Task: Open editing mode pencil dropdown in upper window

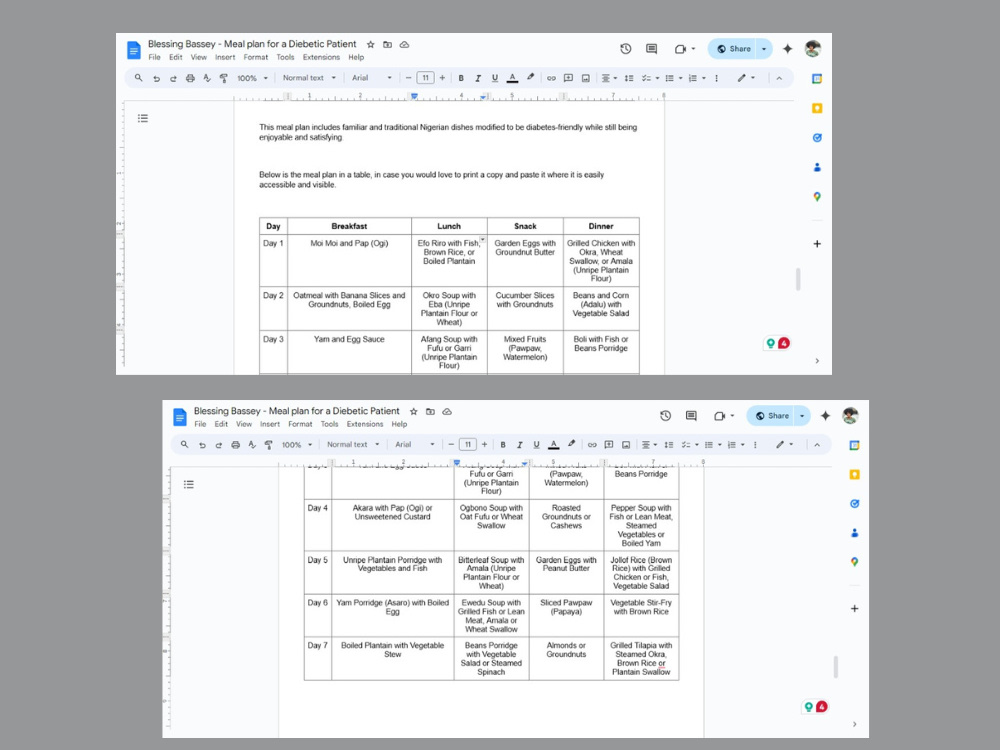Action: [x=746, y=78]
